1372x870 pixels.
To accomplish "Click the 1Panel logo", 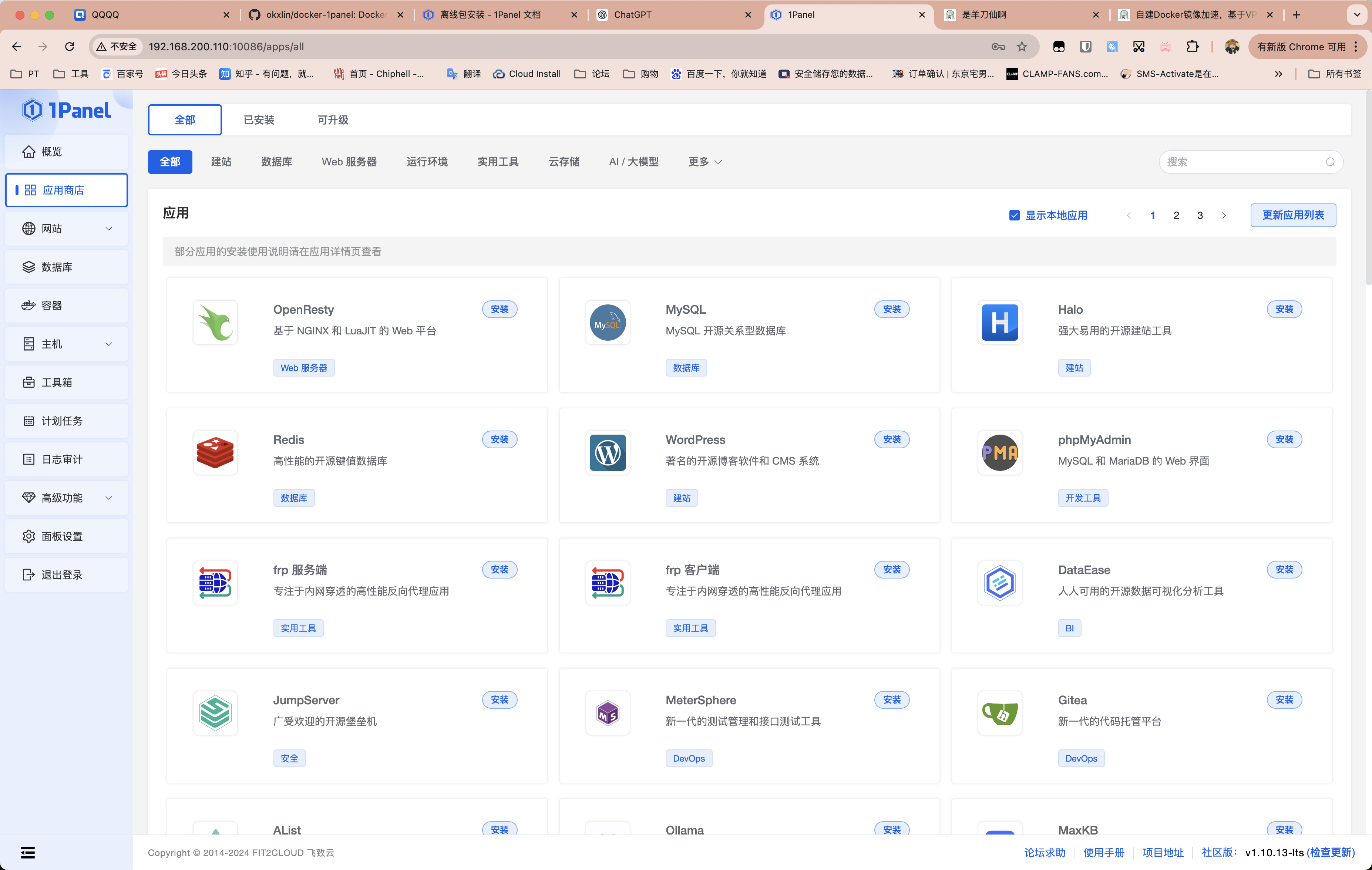I will (x=67, y=110).
